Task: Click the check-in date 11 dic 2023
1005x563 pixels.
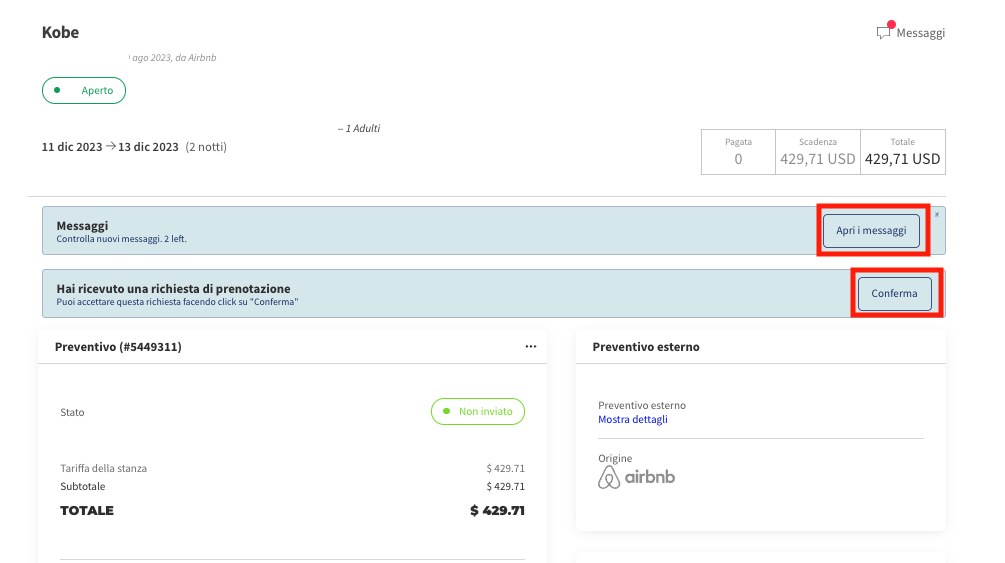Action: pyautogui.click(x=72, y=147)
